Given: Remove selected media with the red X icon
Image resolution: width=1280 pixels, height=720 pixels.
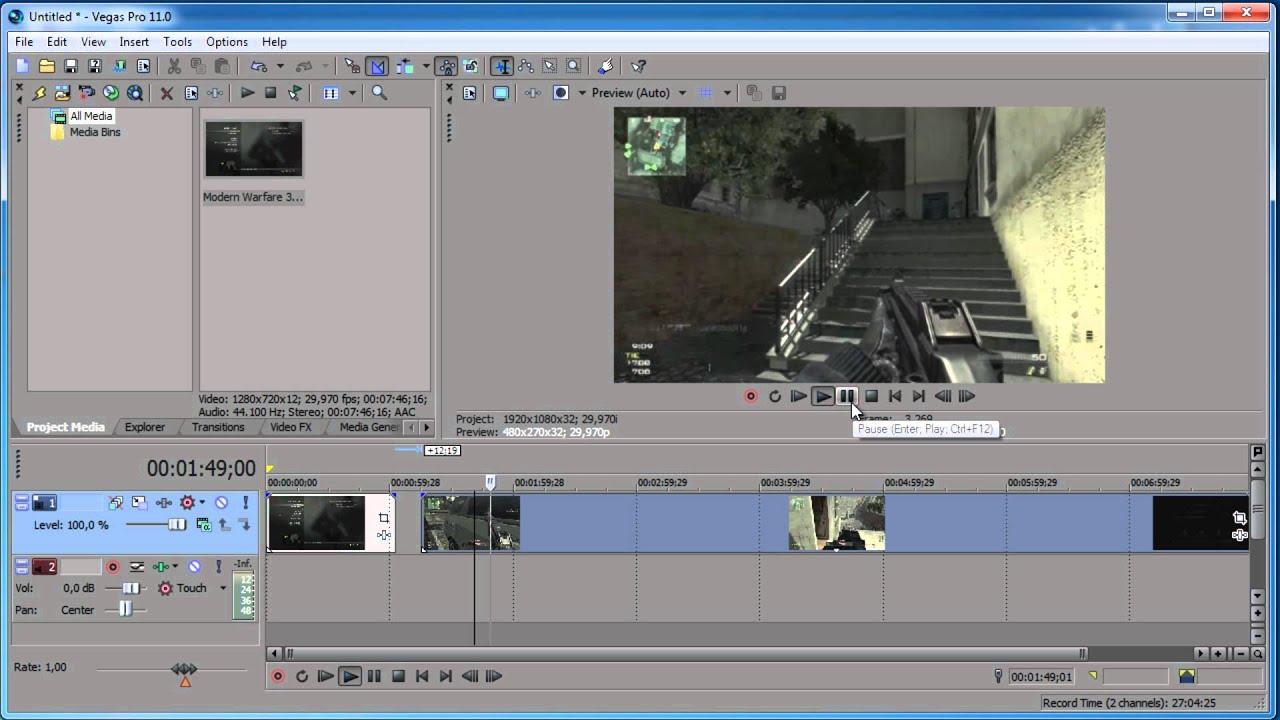Looking at the screenshot, I should (167, 93).
